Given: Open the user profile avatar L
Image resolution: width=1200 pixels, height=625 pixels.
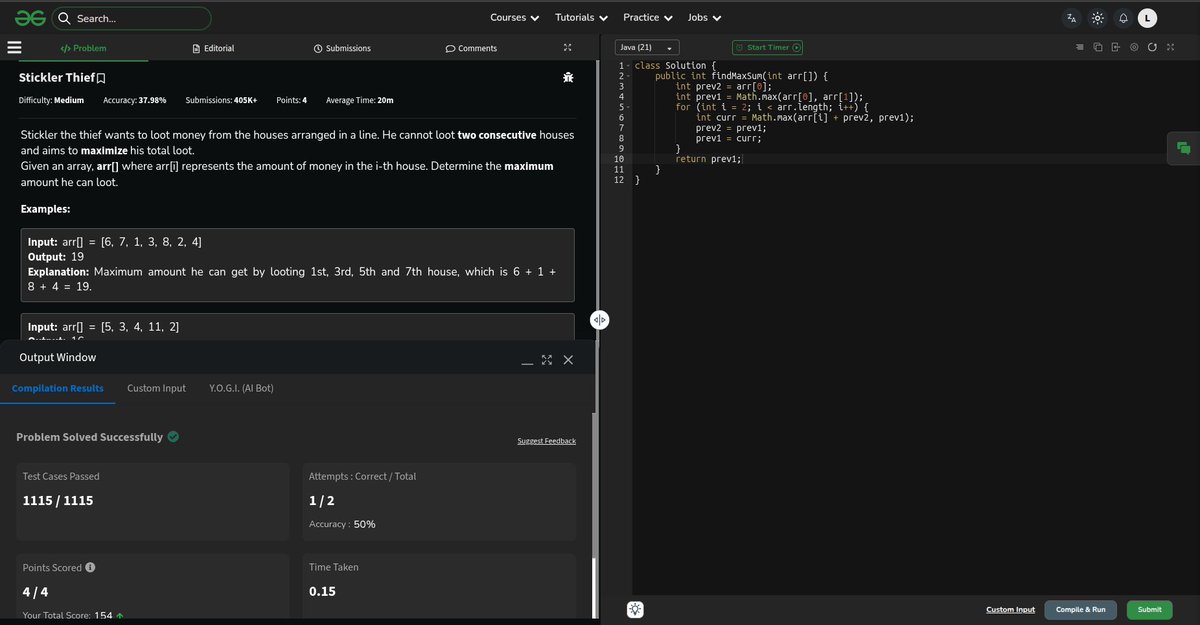Looking at the screenshot, I should point(1148,18).
